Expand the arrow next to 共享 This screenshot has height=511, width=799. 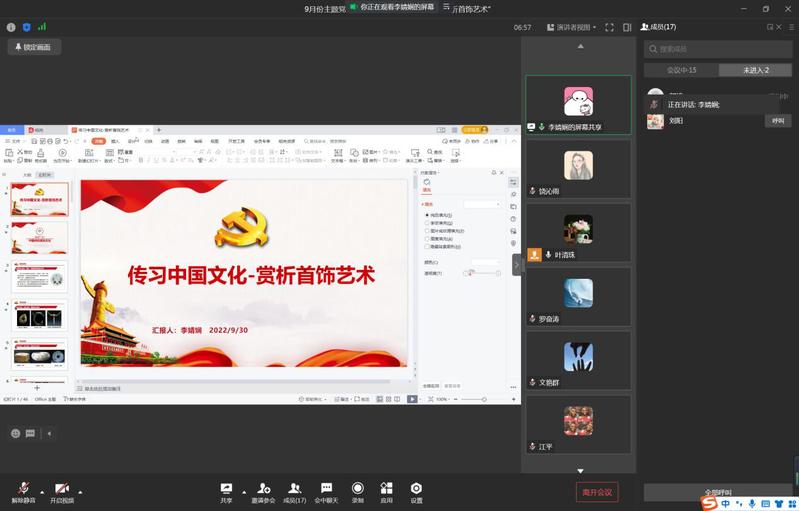[x=244, y=492]
